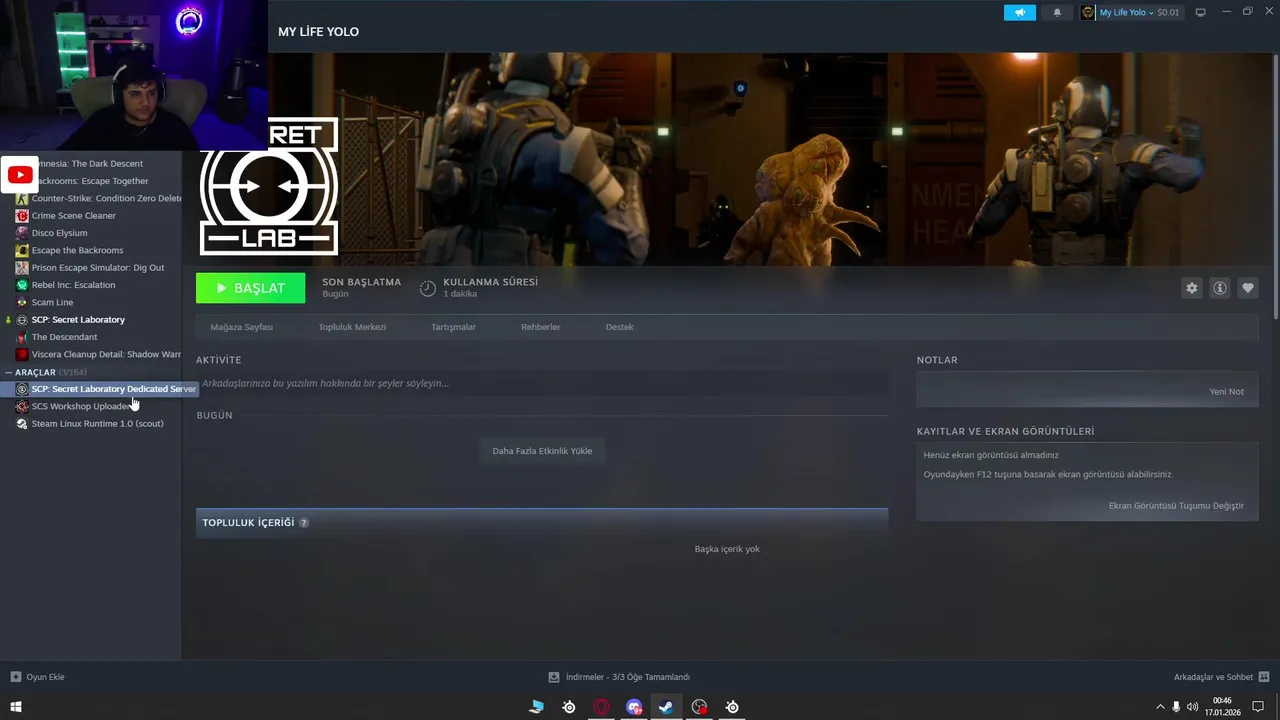Open Arkadaşlar ve Sohbet friends list
1280x720 pixels.
pyautogui.click(x=1221, y=677)
